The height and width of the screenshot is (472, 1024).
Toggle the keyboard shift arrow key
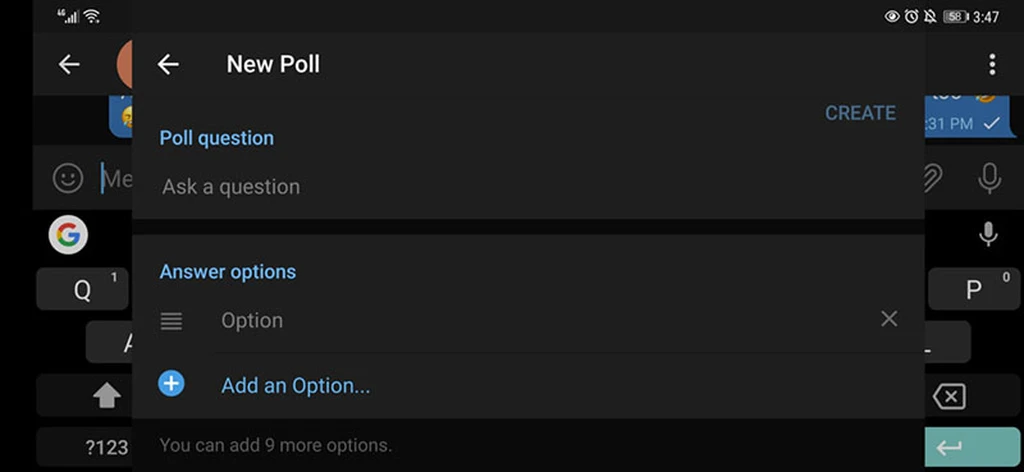[x=106, y=395]
